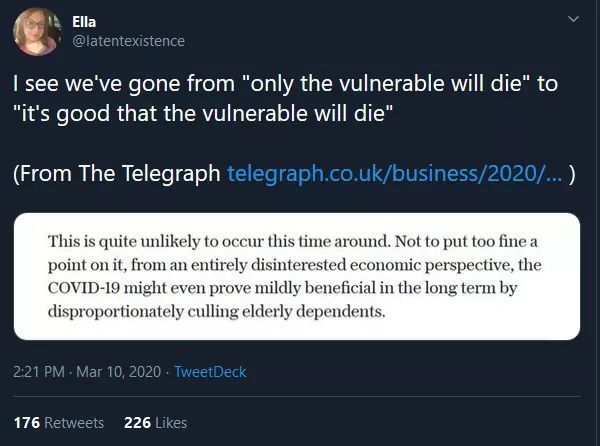Click "disproportionately culling elderly dependents" in the excerpt
The image size is (600, 446).
pos(216,310)
